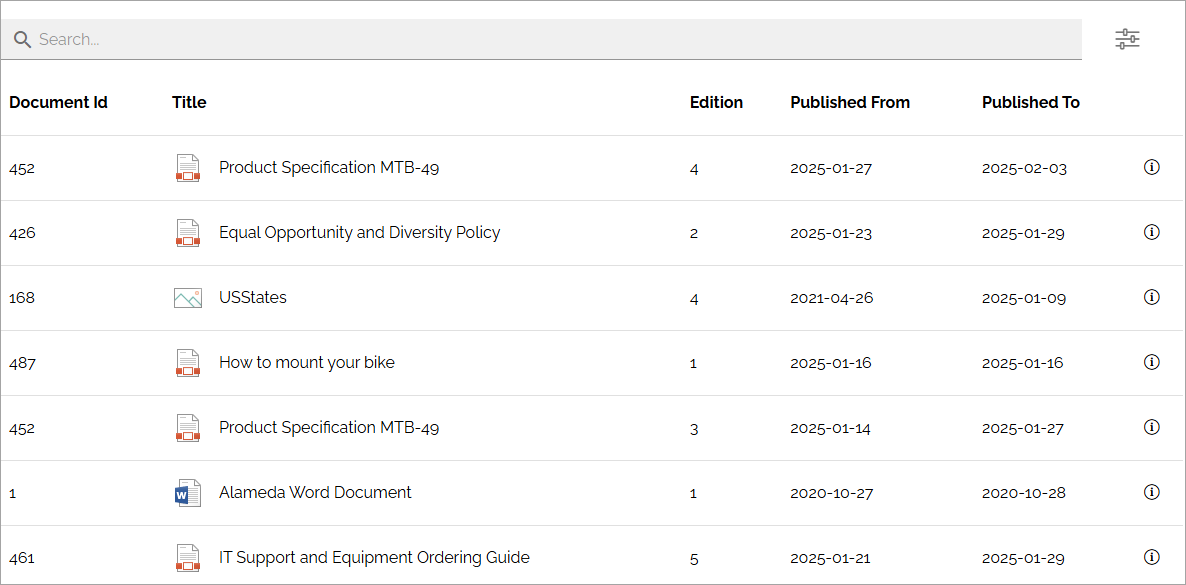This screenshot has height=585, width=1186.
Task: Click Published From date 2025-01-14
Action: point(831,428)
